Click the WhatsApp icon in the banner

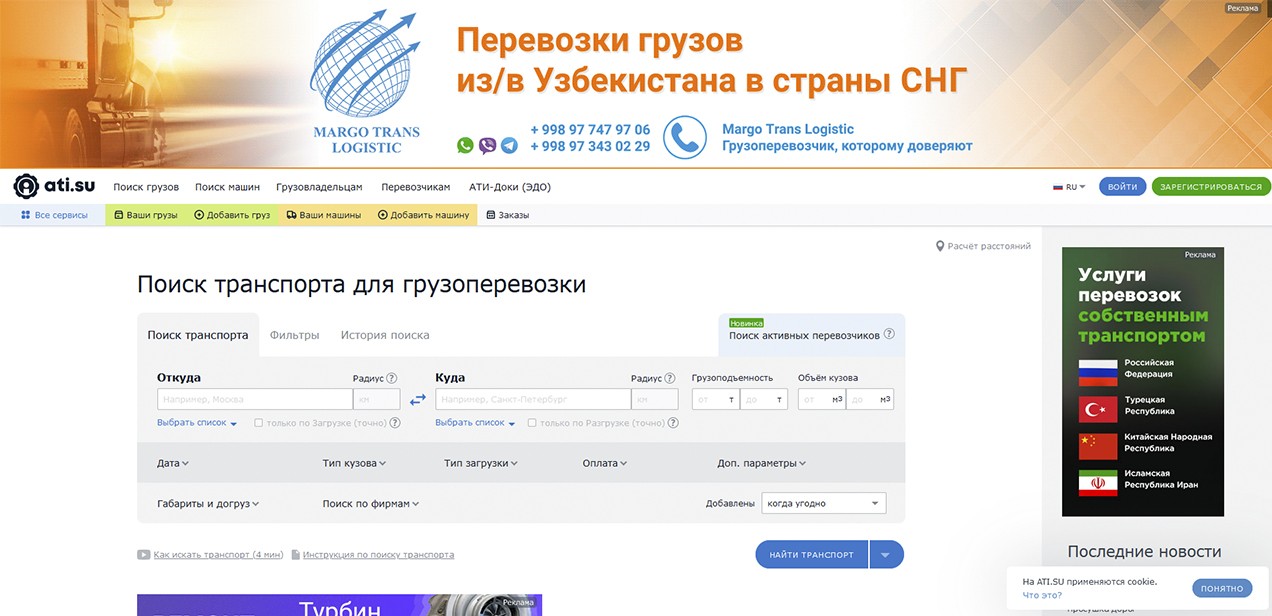(x=465, y=146)
